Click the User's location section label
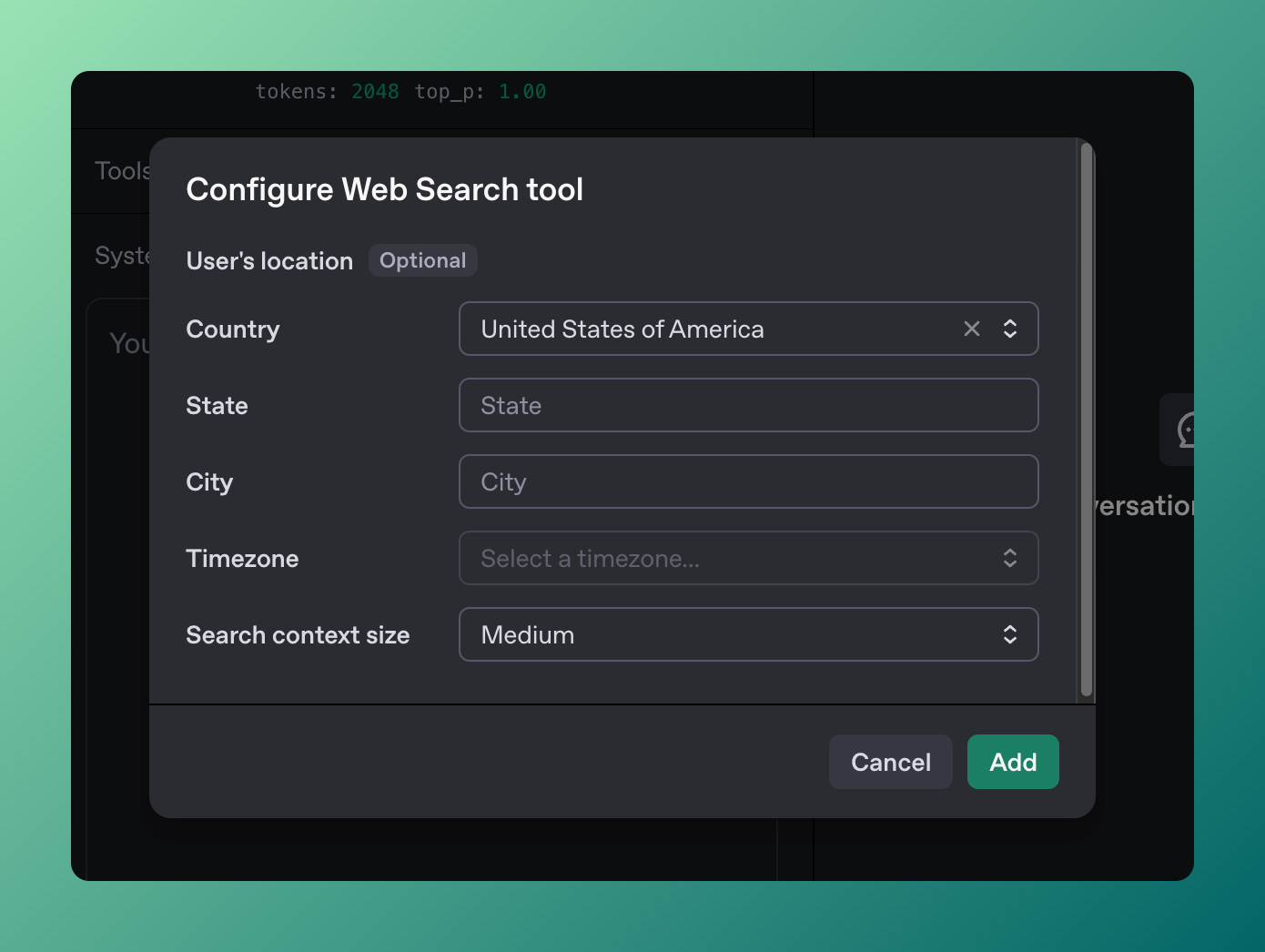The width and height of the screenshot is (1265, 952). (x=269, y=260)
